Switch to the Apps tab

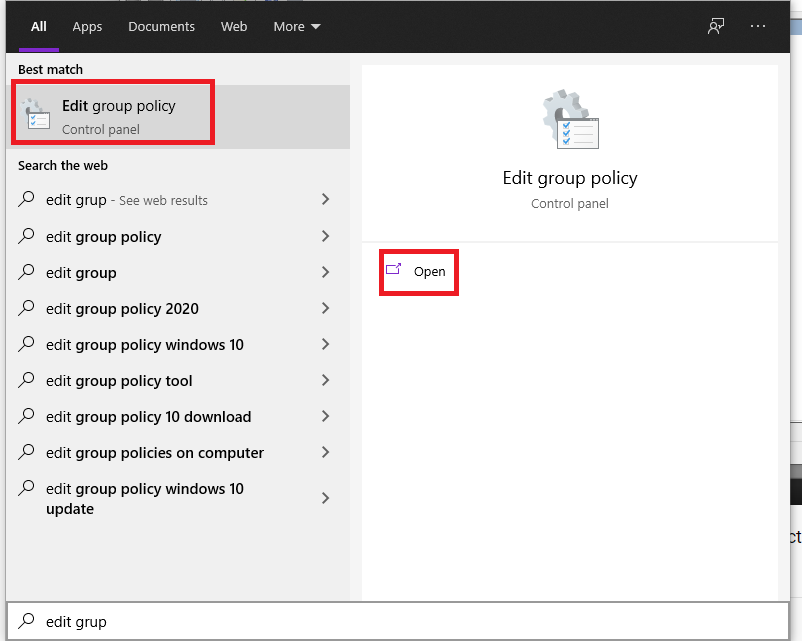click(87, 26)
